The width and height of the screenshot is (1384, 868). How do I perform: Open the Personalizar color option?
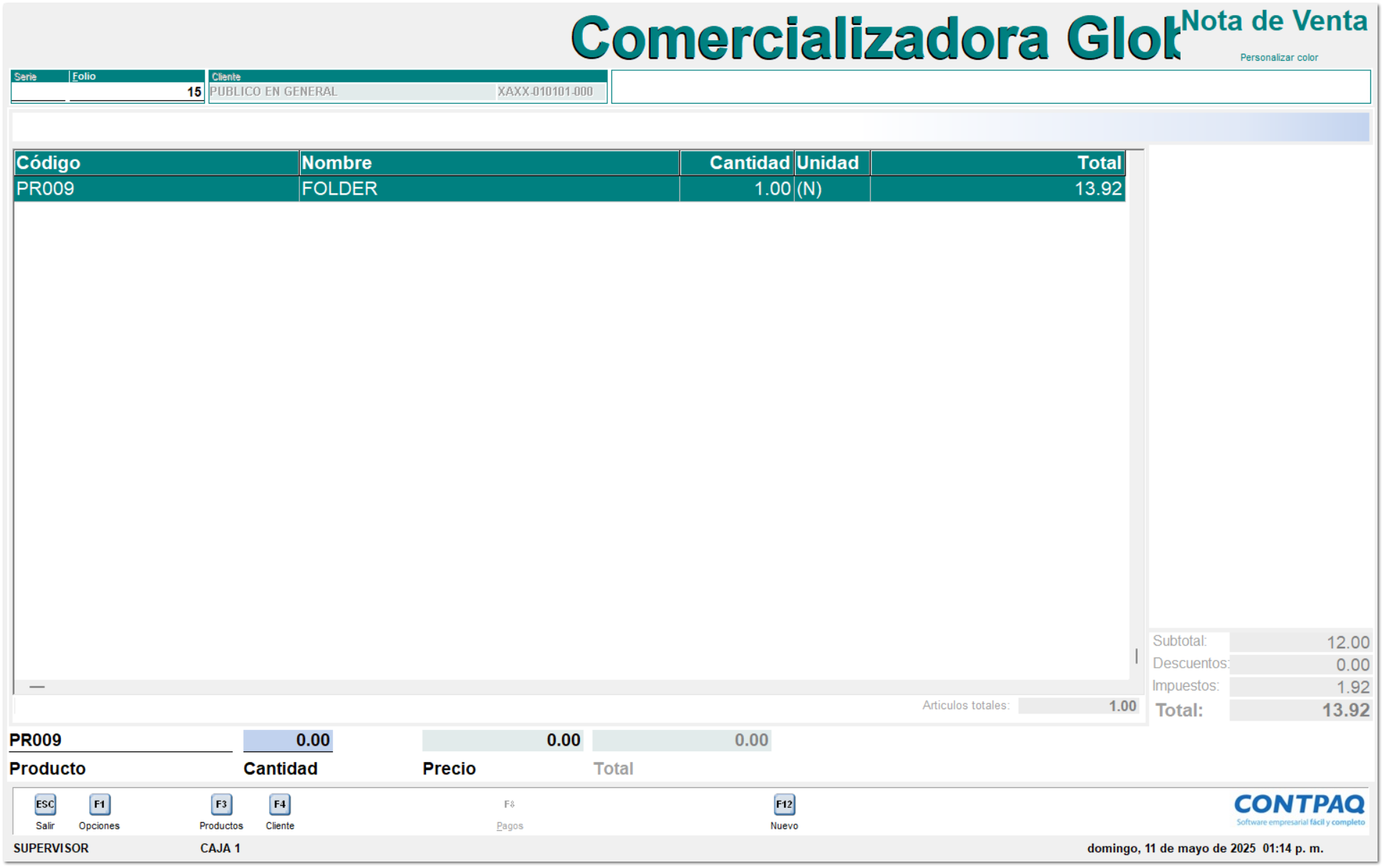click(x=1279, y=57)
